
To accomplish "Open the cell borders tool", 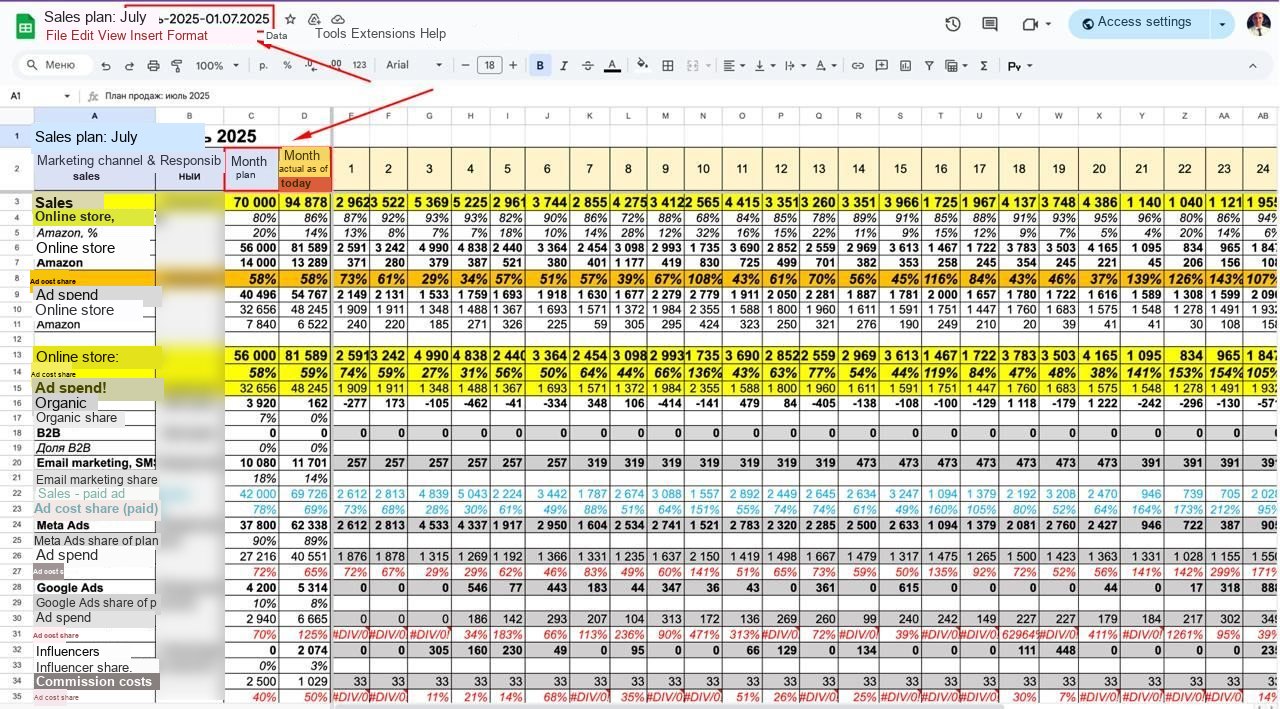I will click(668, 66).
